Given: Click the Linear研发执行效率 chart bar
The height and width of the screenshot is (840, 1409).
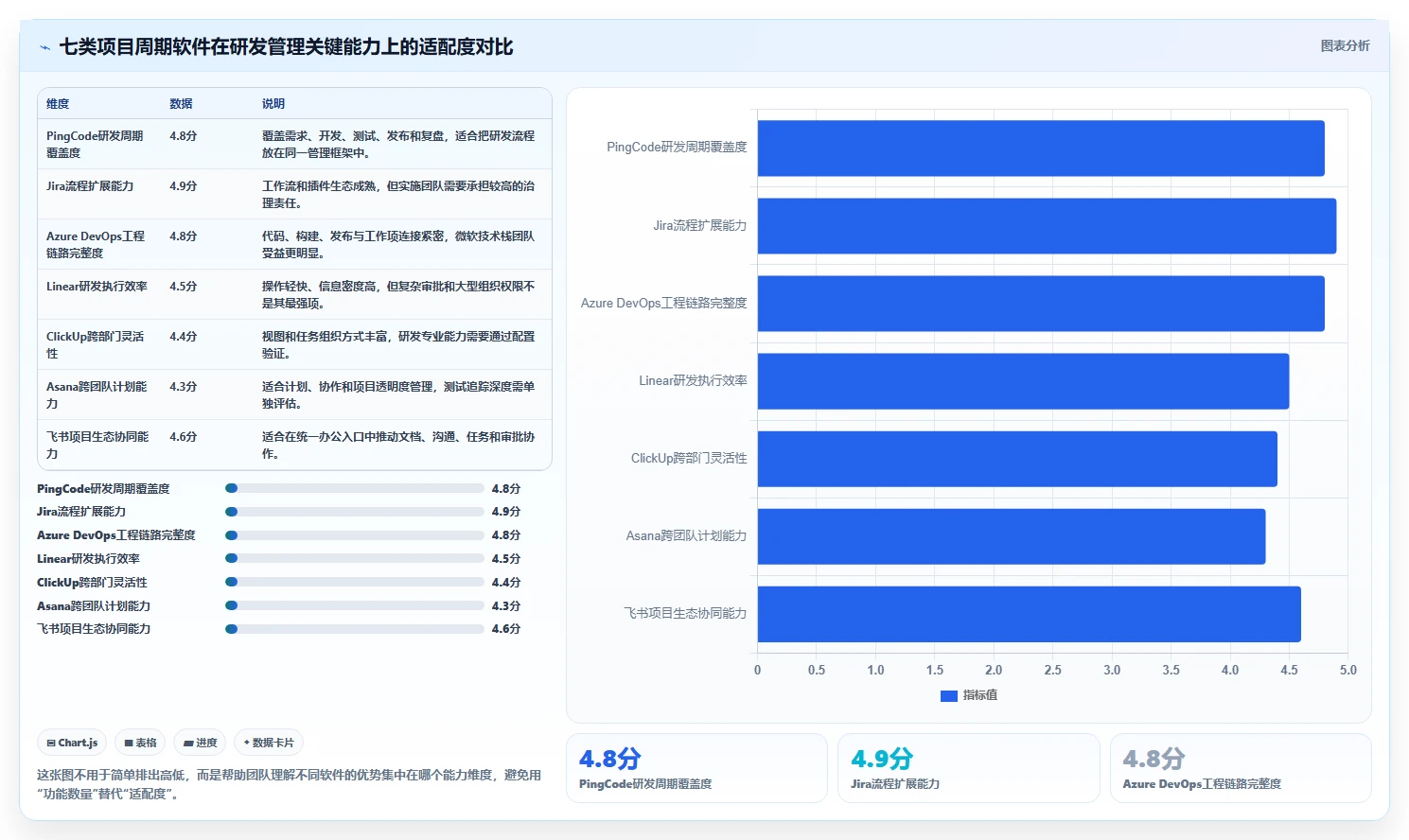Looking at the screenshot, I should pos(1023,381).
